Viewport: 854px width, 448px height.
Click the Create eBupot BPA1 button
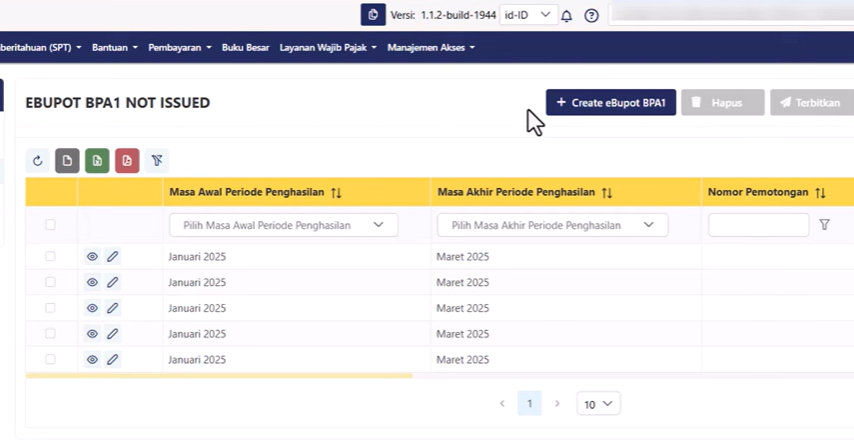pos(611,102)
